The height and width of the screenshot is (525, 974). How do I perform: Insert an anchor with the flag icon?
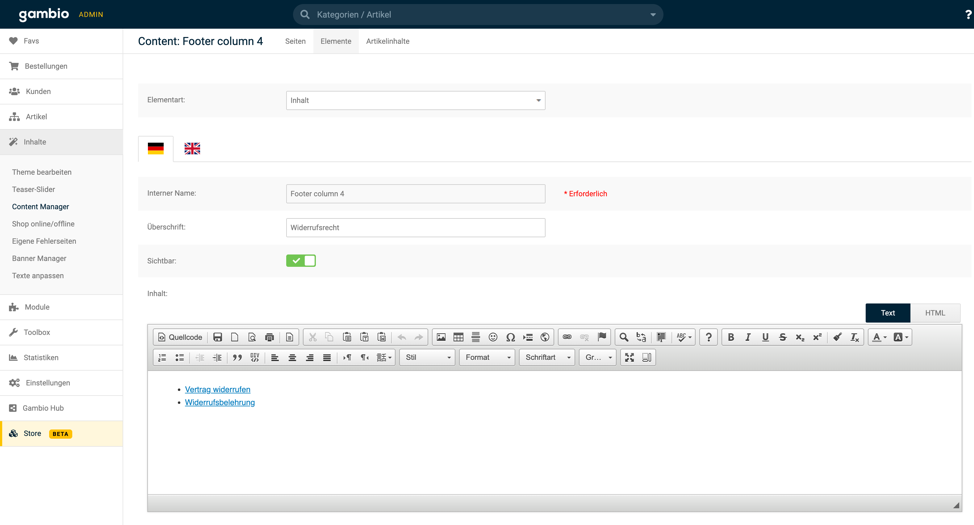click(602, 337)
